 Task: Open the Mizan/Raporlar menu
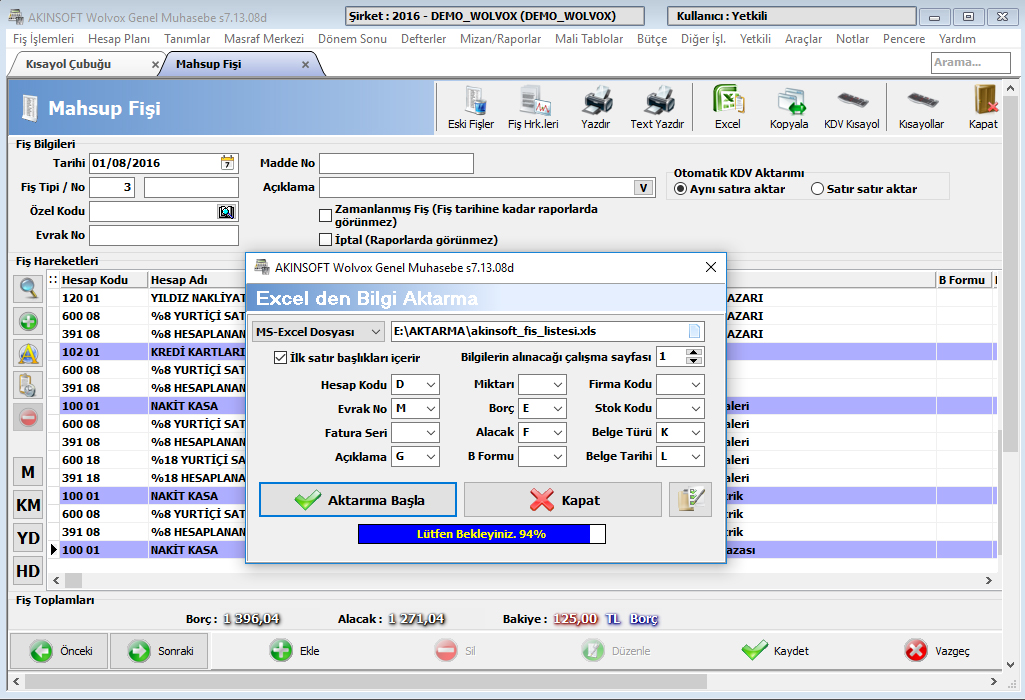point(501,39)
